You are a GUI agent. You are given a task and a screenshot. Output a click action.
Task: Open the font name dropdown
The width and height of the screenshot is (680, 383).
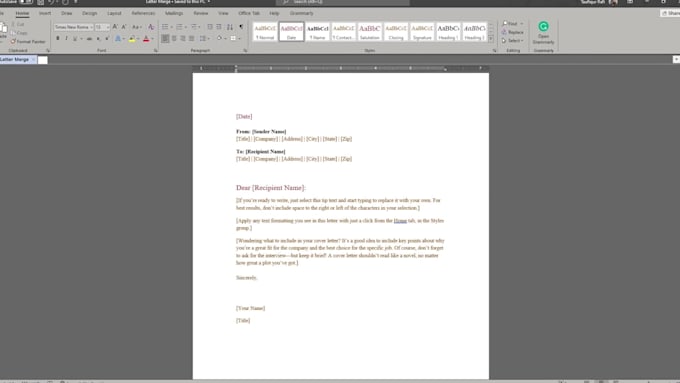[x=92, y=27]
